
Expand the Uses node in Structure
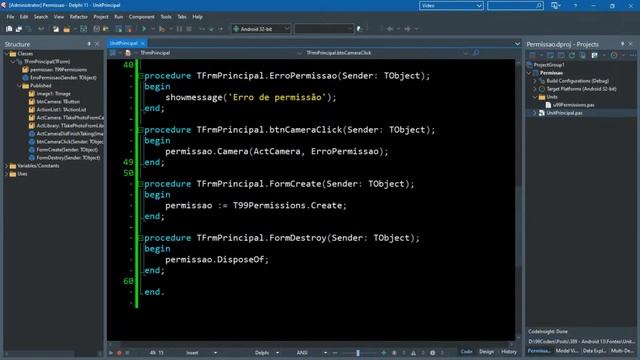point(6,174)
